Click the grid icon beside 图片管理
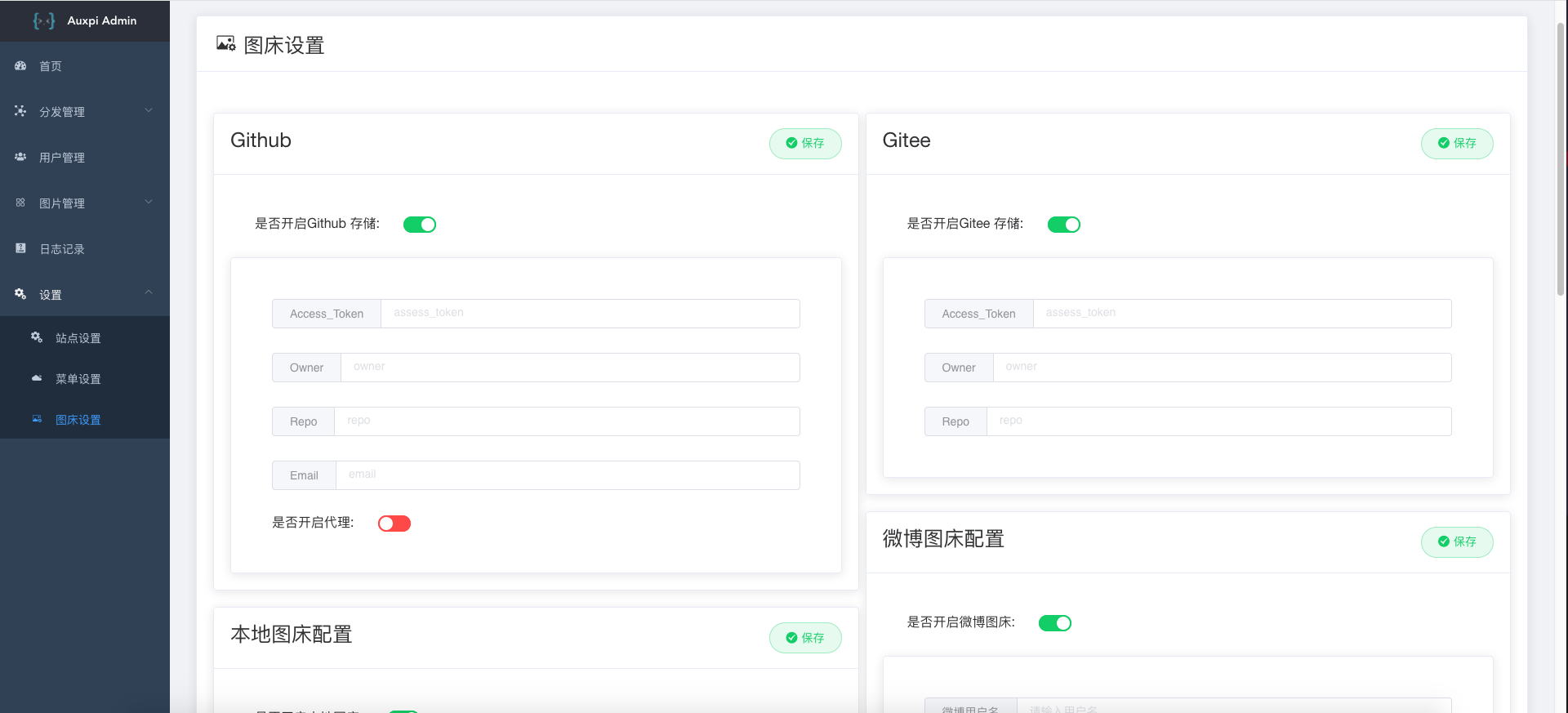1568x713 pixels. click(x=20, y=202)
